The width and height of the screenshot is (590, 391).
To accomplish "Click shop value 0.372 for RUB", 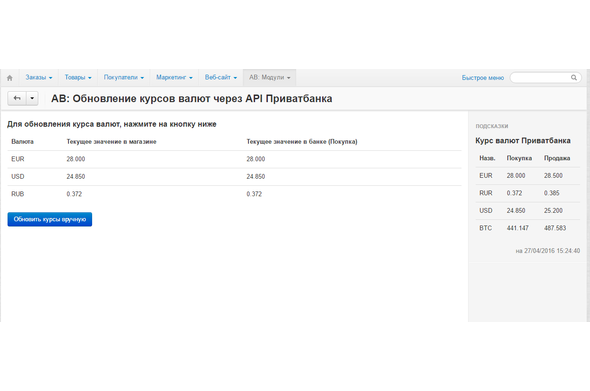I will (74, 194).
